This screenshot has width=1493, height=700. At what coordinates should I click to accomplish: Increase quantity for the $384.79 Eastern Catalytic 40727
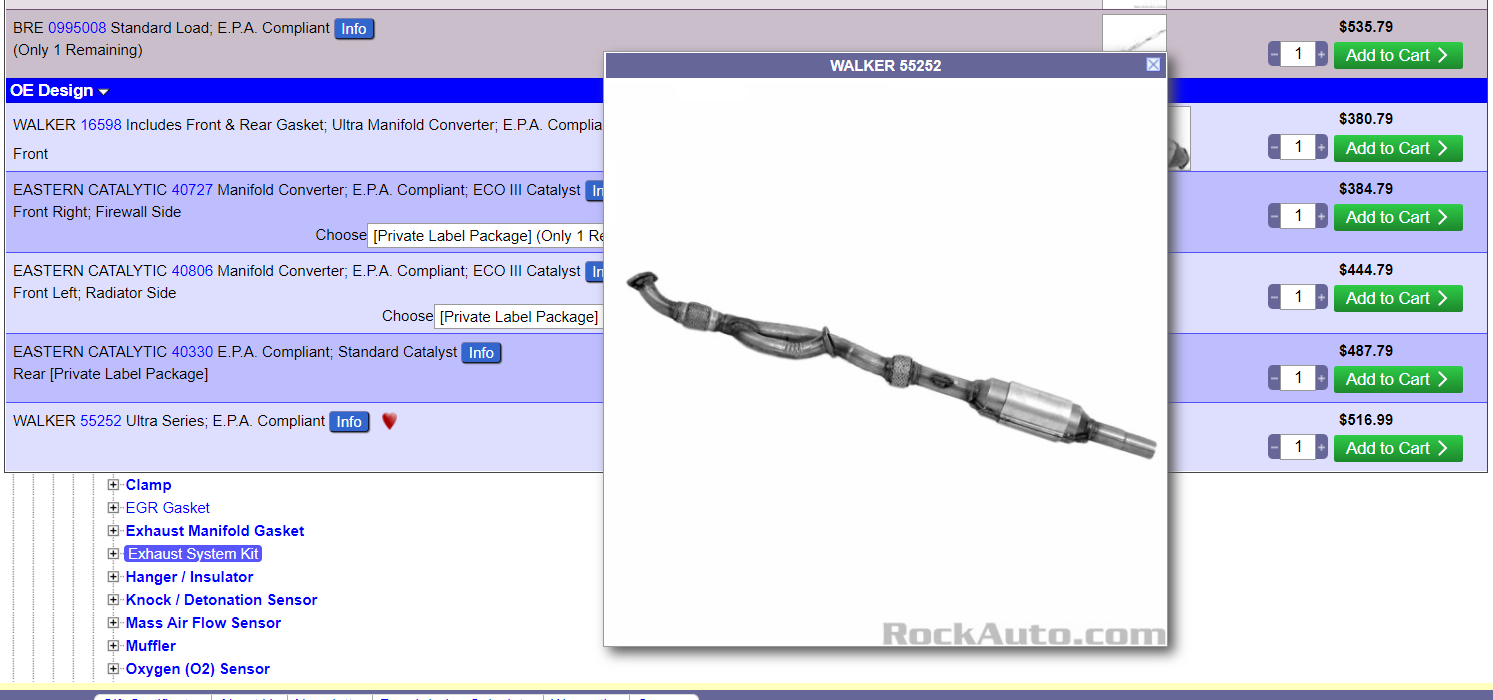(1321, 216)
